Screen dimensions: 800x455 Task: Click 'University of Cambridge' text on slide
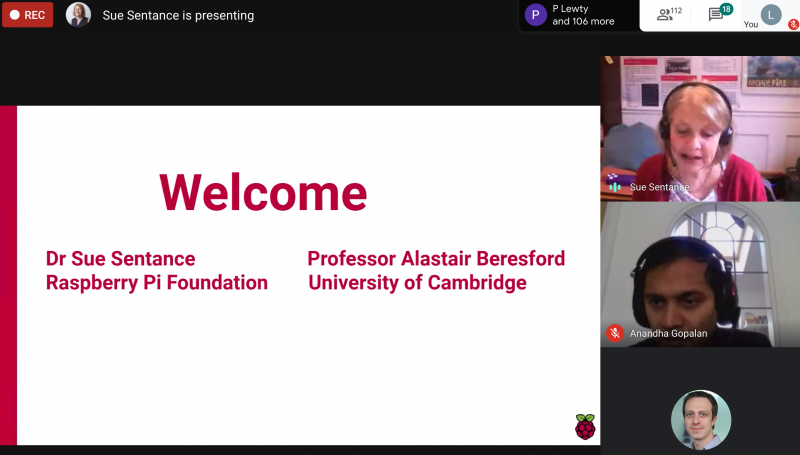[x=417, y=283]
